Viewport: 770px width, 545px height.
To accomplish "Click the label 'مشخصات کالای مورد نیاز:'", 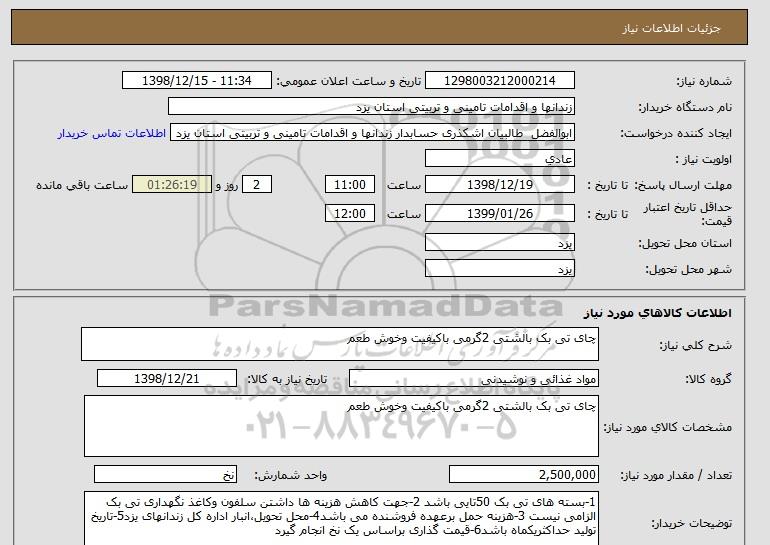I will [x=667, y=427].
